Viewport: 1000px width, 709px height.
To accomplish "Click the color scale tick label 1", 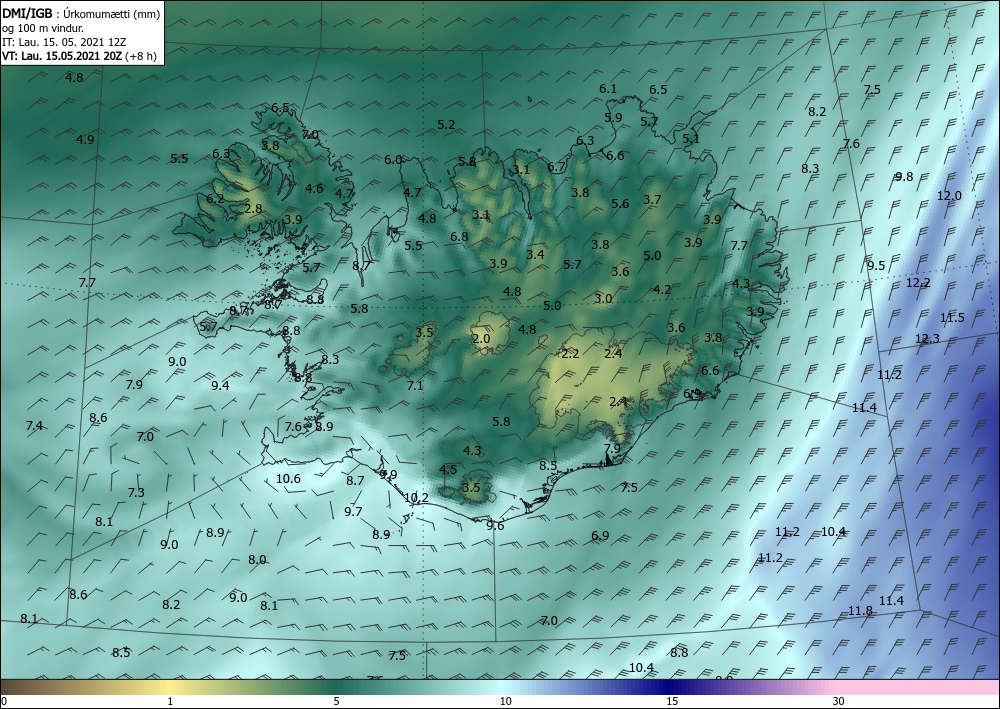I will click(170, 701).
